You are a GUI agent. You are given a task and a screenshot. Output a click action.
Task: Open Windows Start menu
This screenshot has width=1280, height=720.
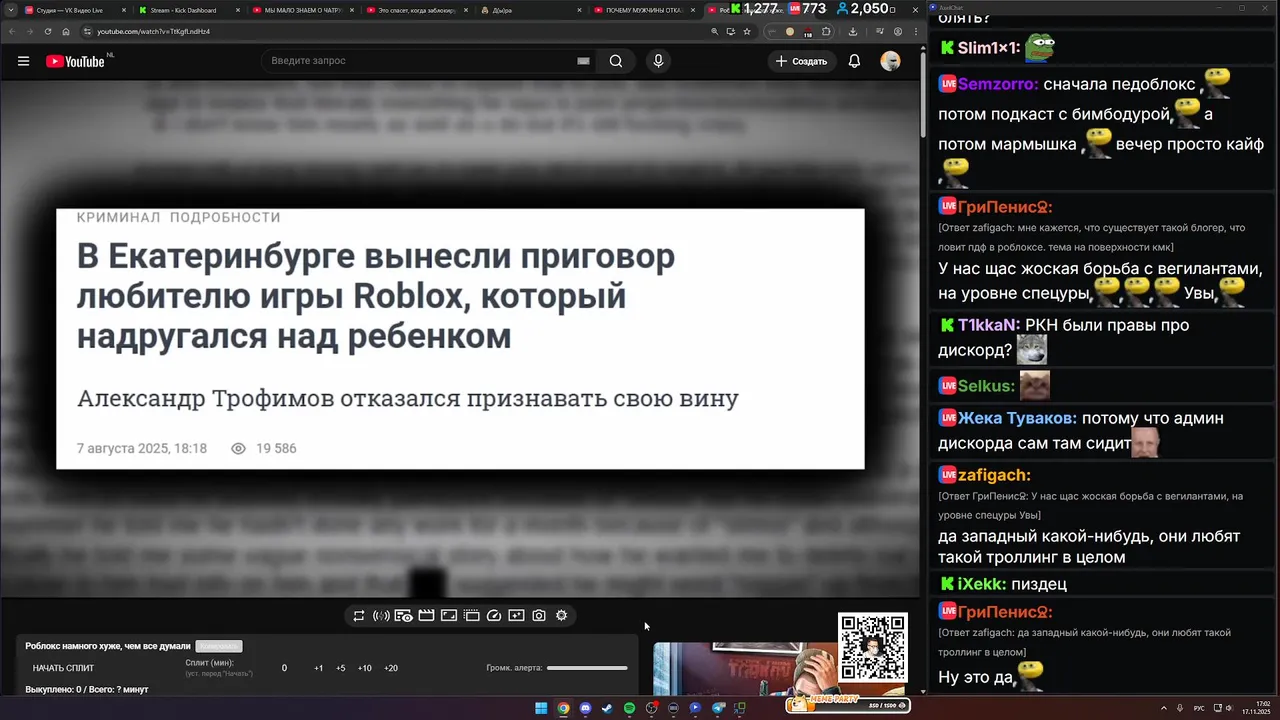coord(541,708)
